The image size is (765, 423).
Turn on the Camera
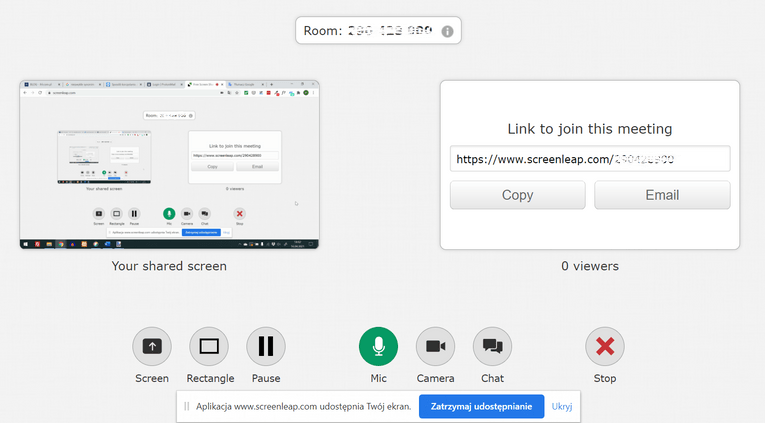(435, 347)
